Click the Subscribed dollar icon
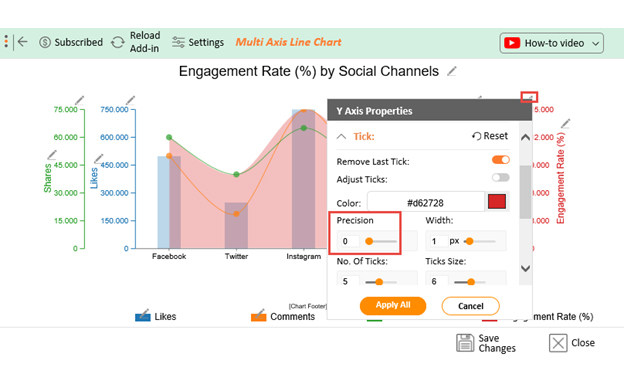 (x=45, y=42)
